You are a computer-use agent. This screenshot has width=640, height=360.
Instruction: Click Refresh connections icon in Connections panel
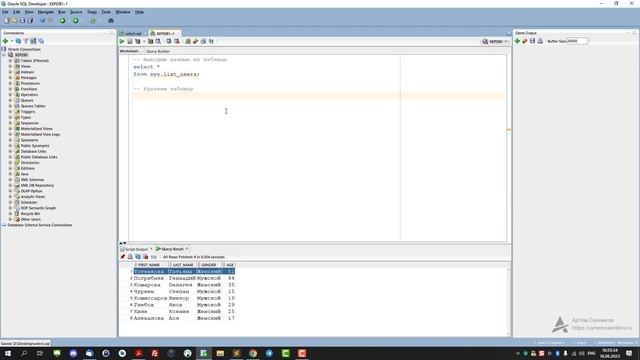click(18, 41)
